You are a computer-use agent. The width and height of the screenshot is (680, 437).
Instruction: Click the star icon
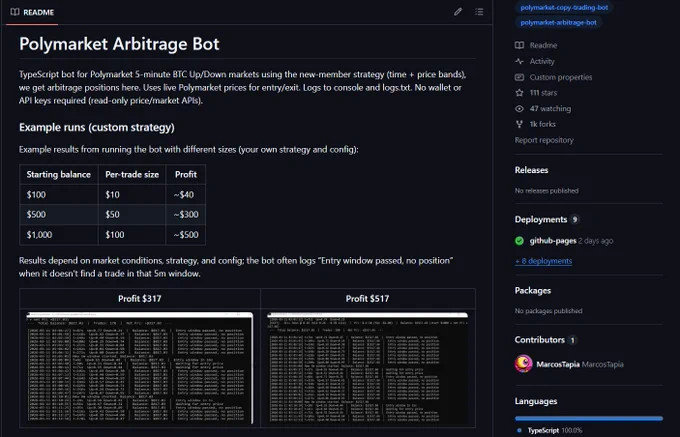pos(519,93)
